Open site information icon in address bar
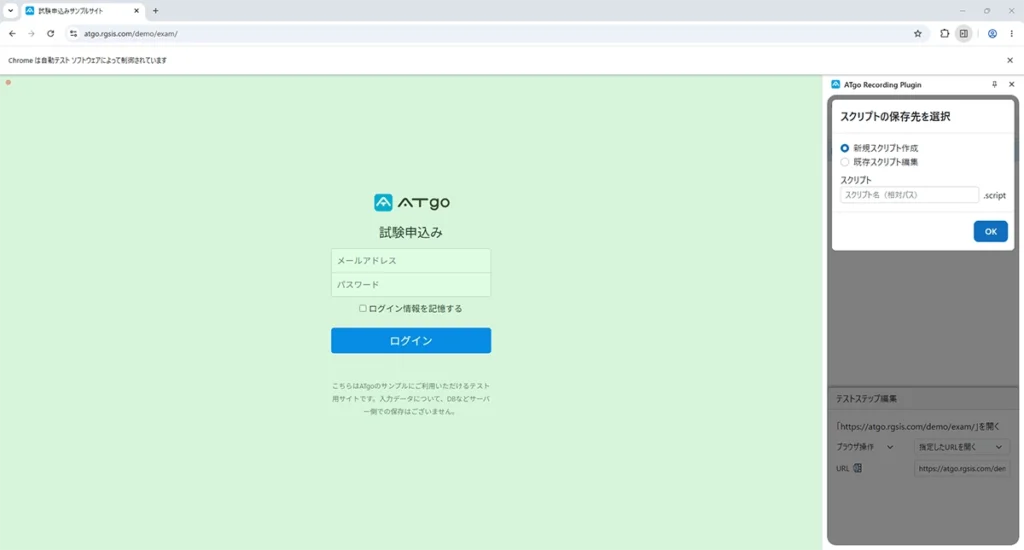This screenshot has width=1024, height=550. (x=73, y=33)
